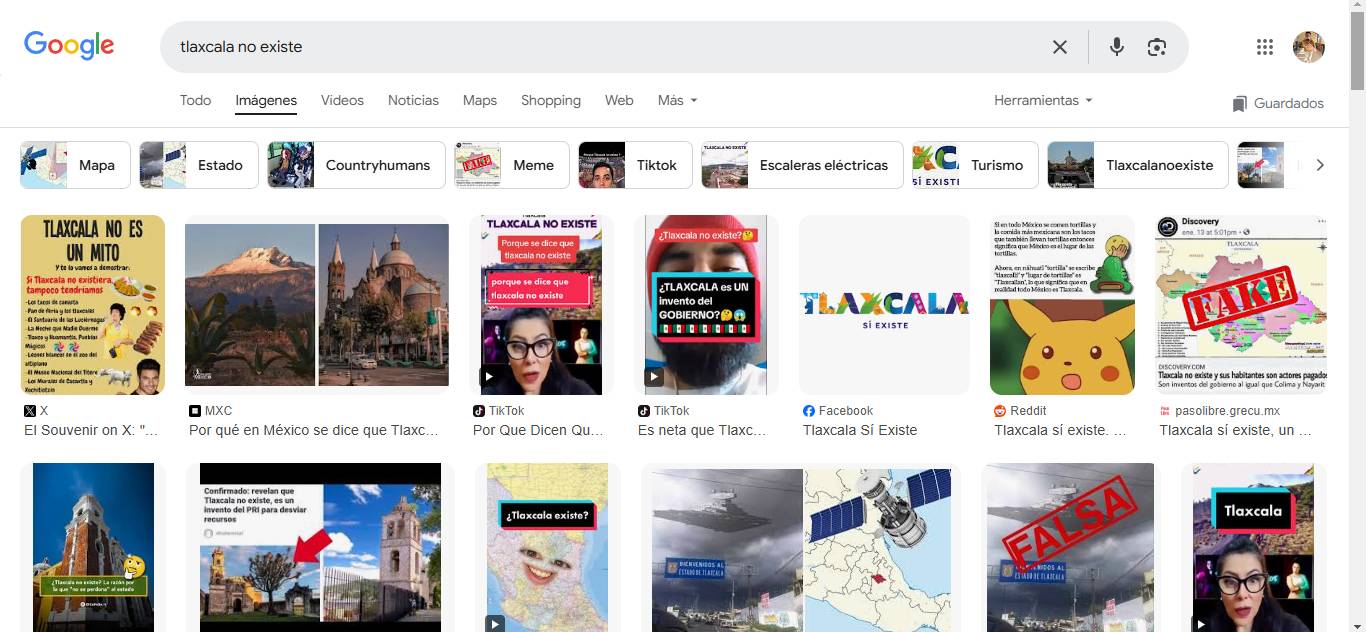Click the Reddit icon below the Pikachu image
The image size is (1366, 632).
tap(999, 410)
